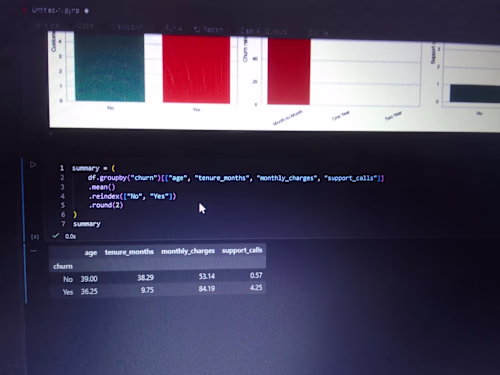Image resolution: width=500 pixels, height=375 pixels.
Task: Switch to the Untitled-1.ipynb tab
Action: point(55,11)
